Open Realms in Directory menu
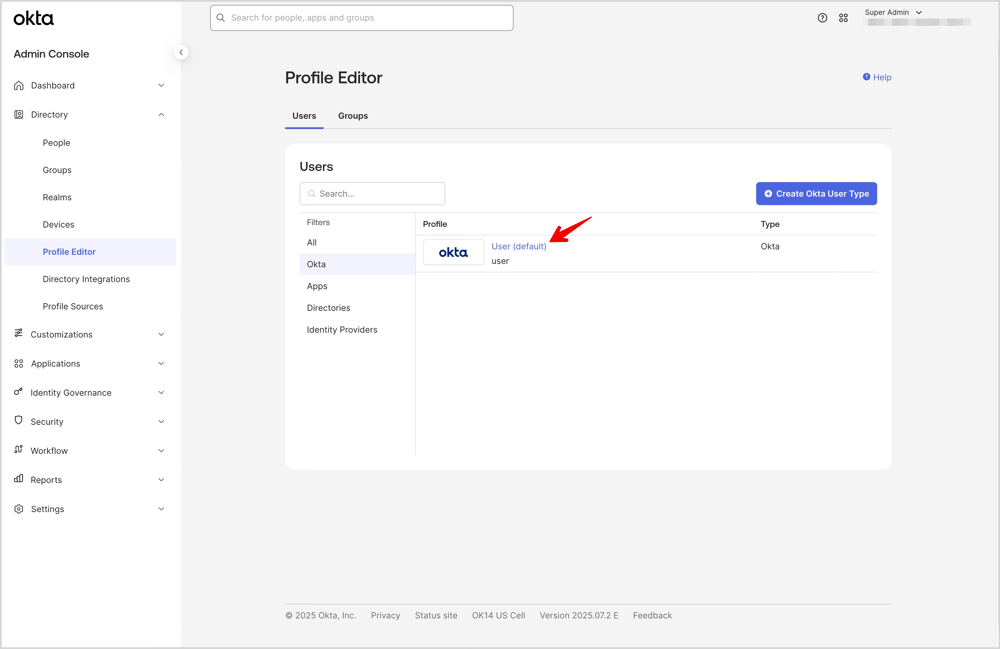Viewport: 1000px width, 649px height. coord(57,198)
